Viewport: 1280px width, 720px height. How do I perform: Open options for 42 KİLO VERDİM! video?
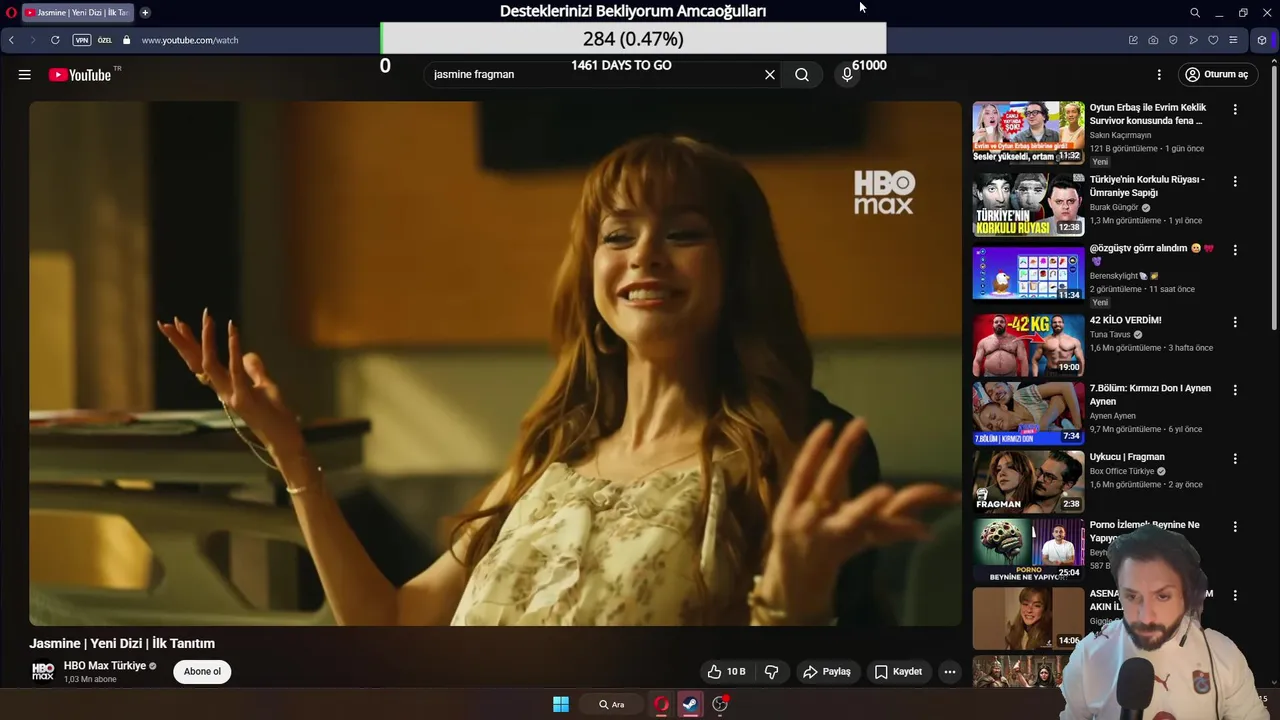click(1235, 322)
